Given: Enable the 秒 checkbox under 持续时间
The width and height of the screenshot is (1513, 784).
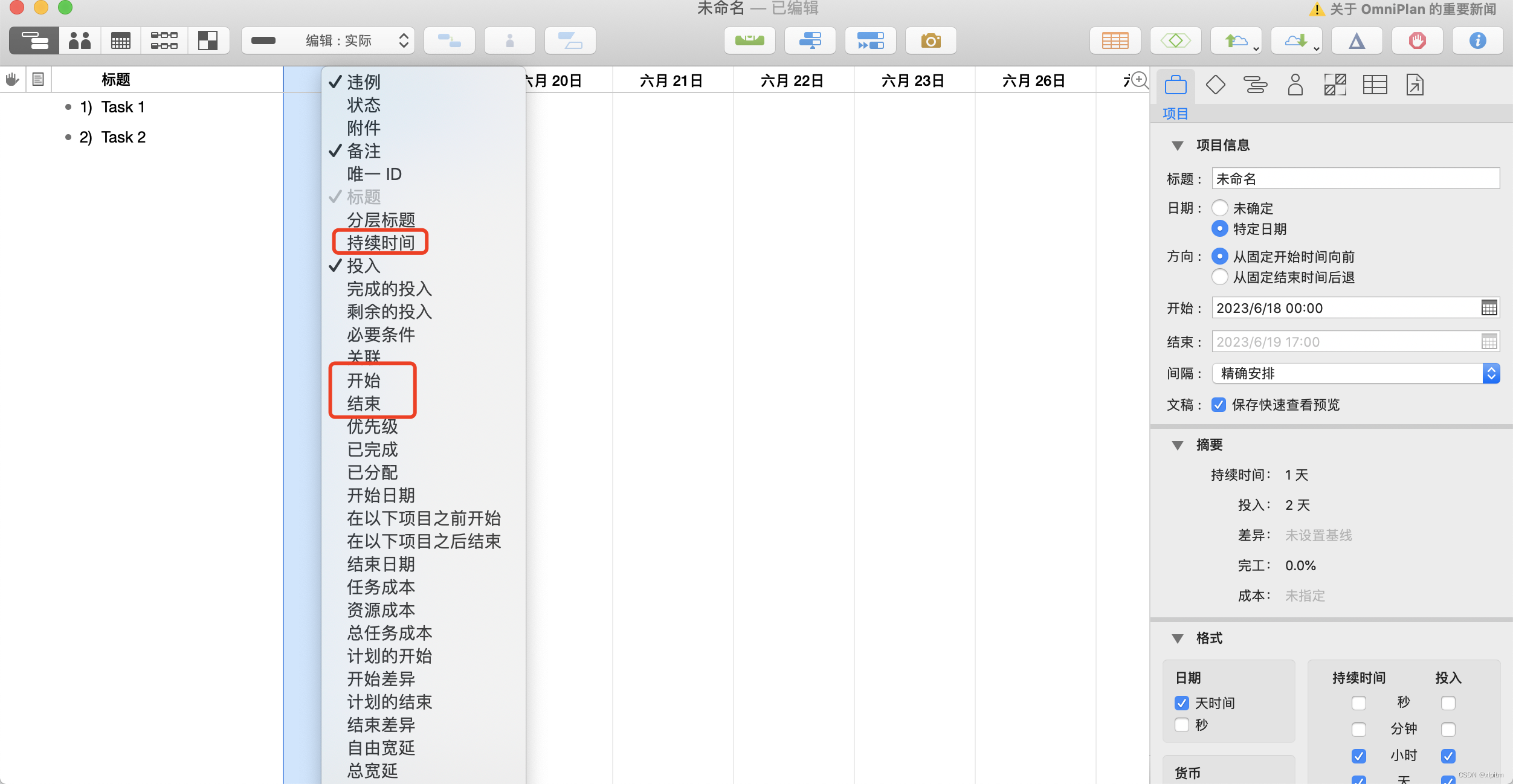Looking at the screenshot, I should point(1360,702).
